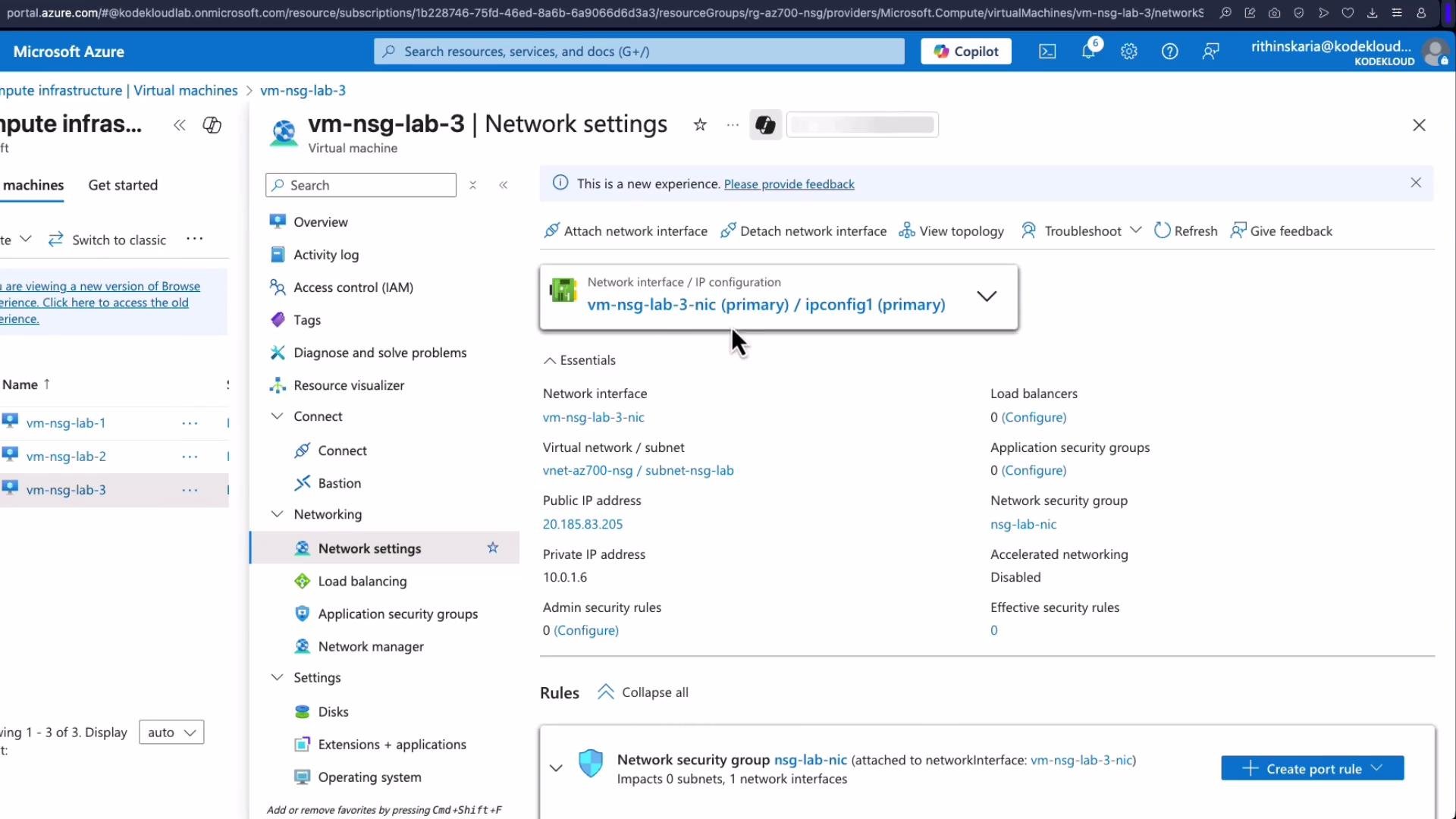Viewport: 1456px width, 819px height.
Task: Collapse the left pane with double chevron
Action: 180,125
